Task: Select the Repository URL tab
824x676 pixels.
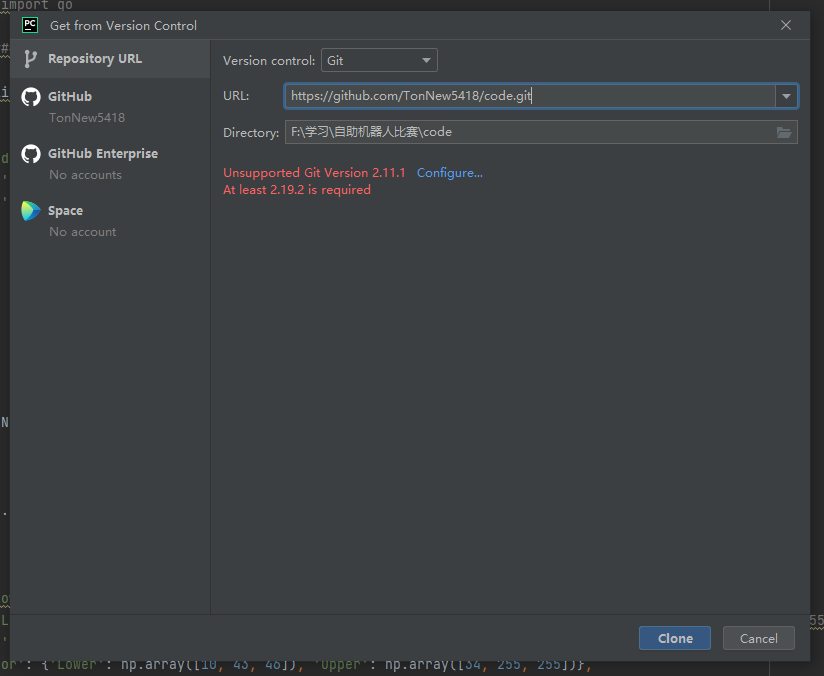Action: point(110,59)
